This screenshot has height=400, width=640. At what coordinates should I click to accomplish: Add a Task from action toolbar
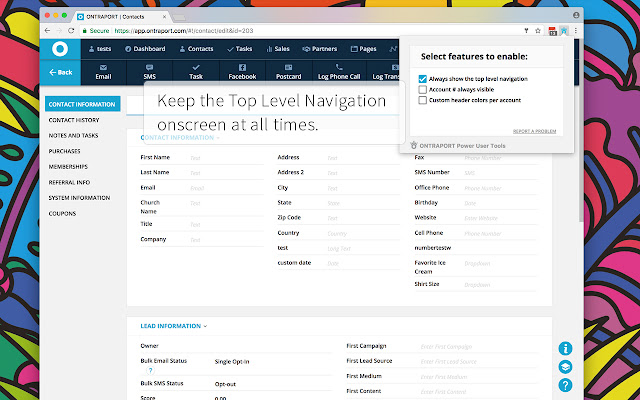196,72
